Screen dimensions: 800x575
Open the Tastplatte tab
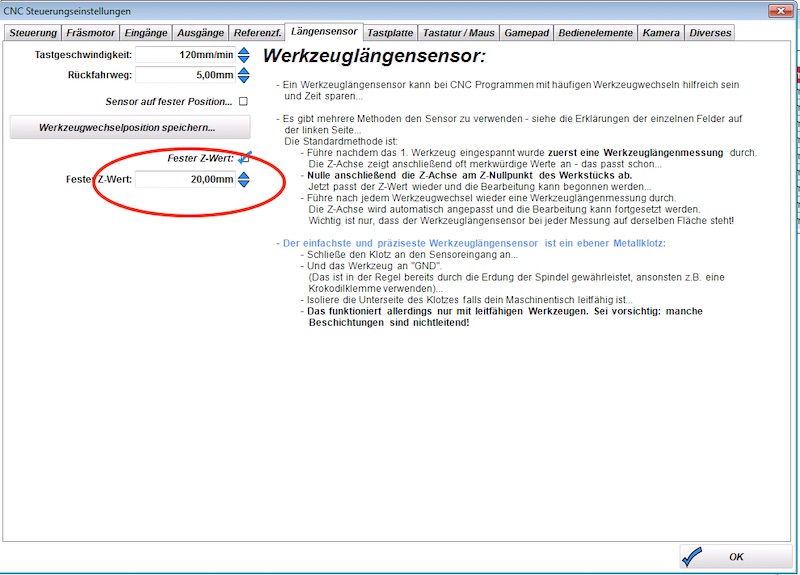pos(390,33)
